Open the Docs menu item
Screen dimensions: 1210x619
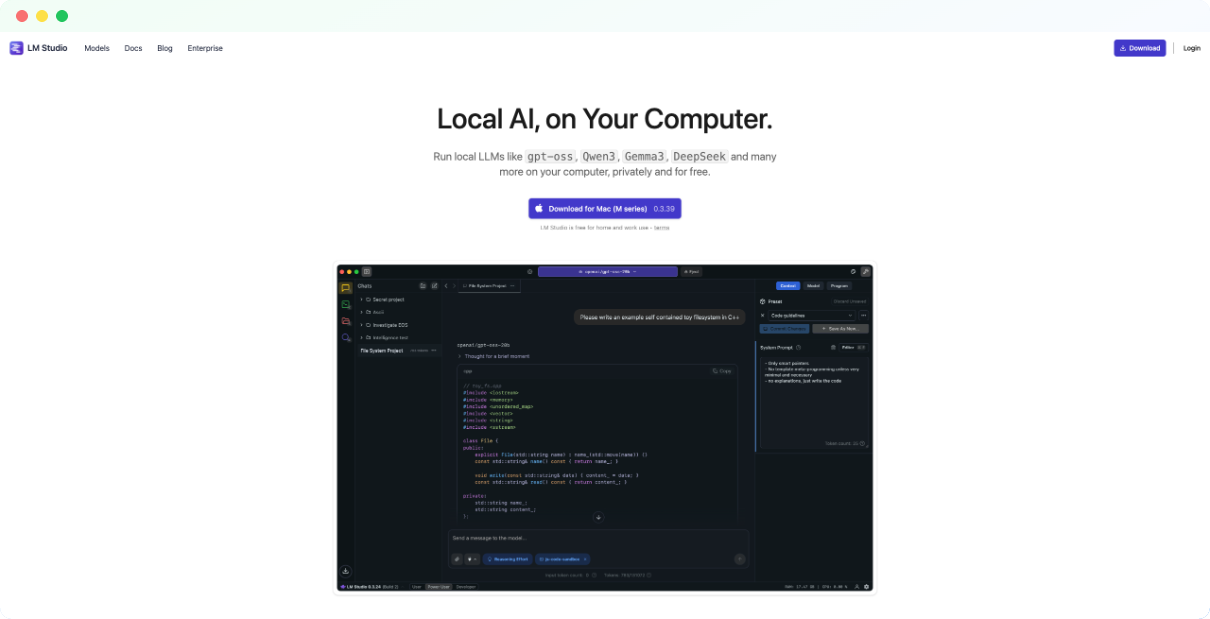[133, 48]
